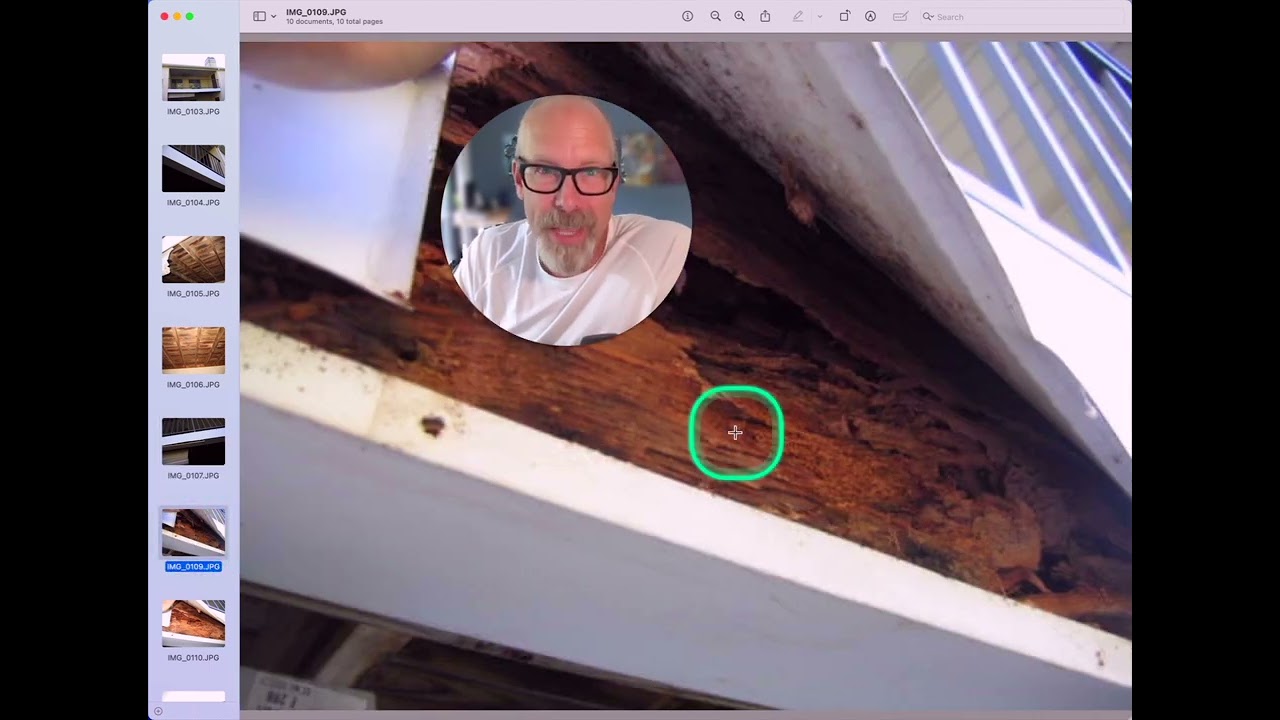The height and width of the screenshot is (720, 1280).
Task: Click the highlighted "IMG_0109.JPG" sidebar label
Action: (193, 567)
